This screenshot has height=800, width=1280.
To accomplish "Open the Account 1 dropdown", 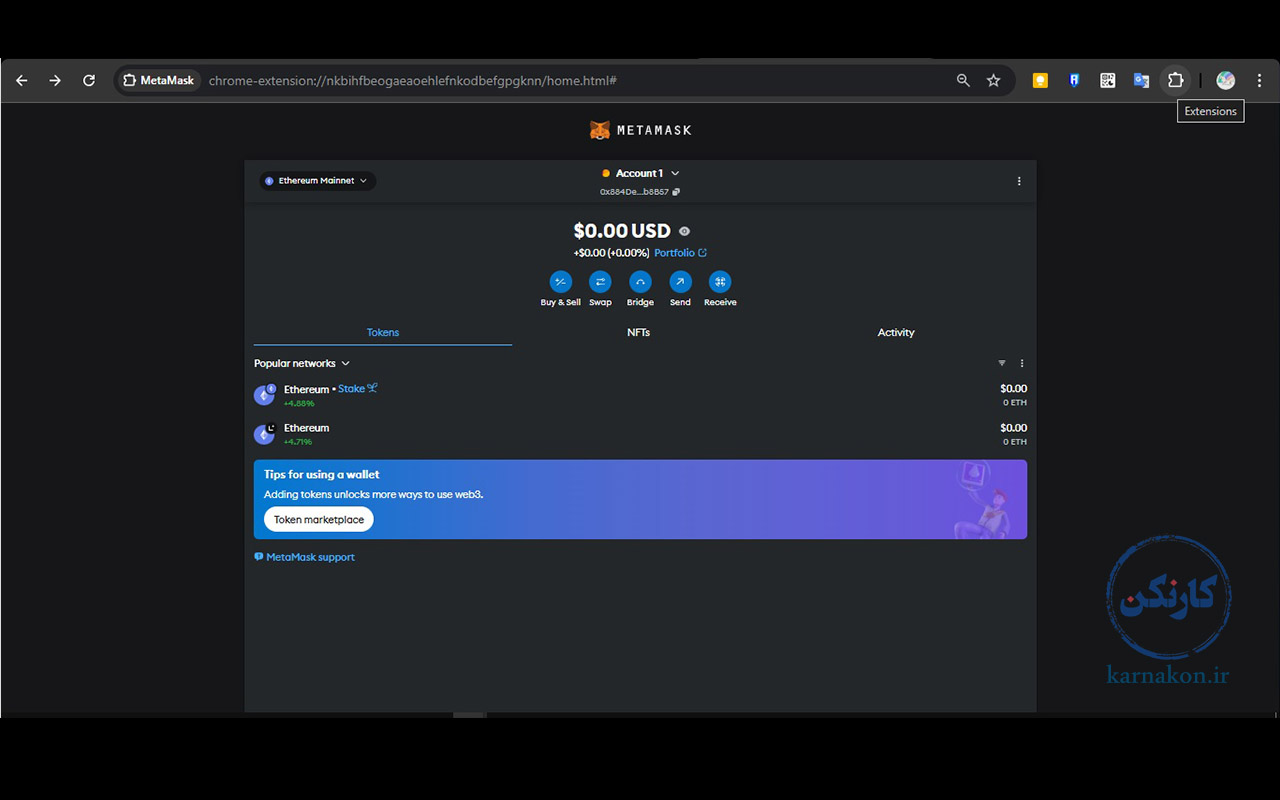I will pyautogui.click(x=640, y=173).
